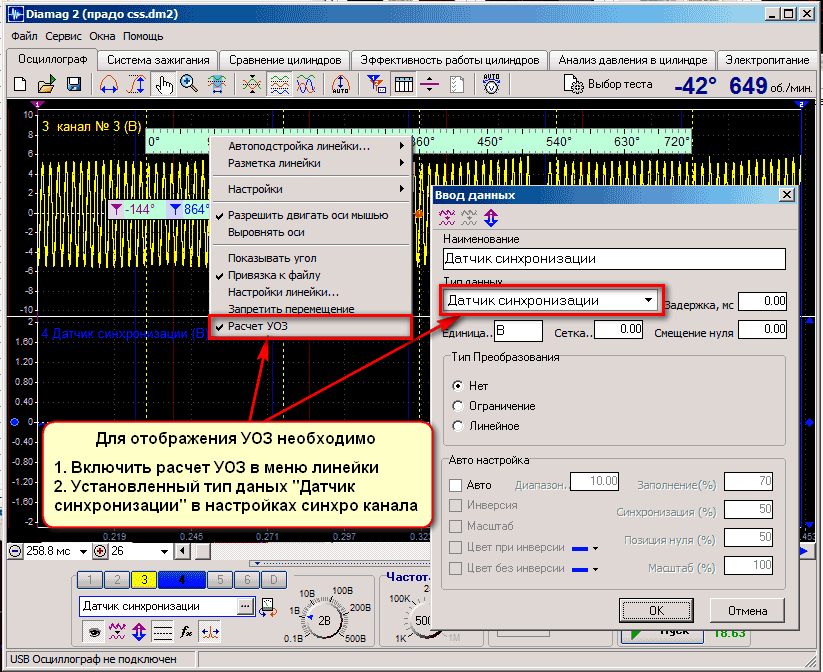Select channel 3 yellow button
823x672 pixels.
144,580
